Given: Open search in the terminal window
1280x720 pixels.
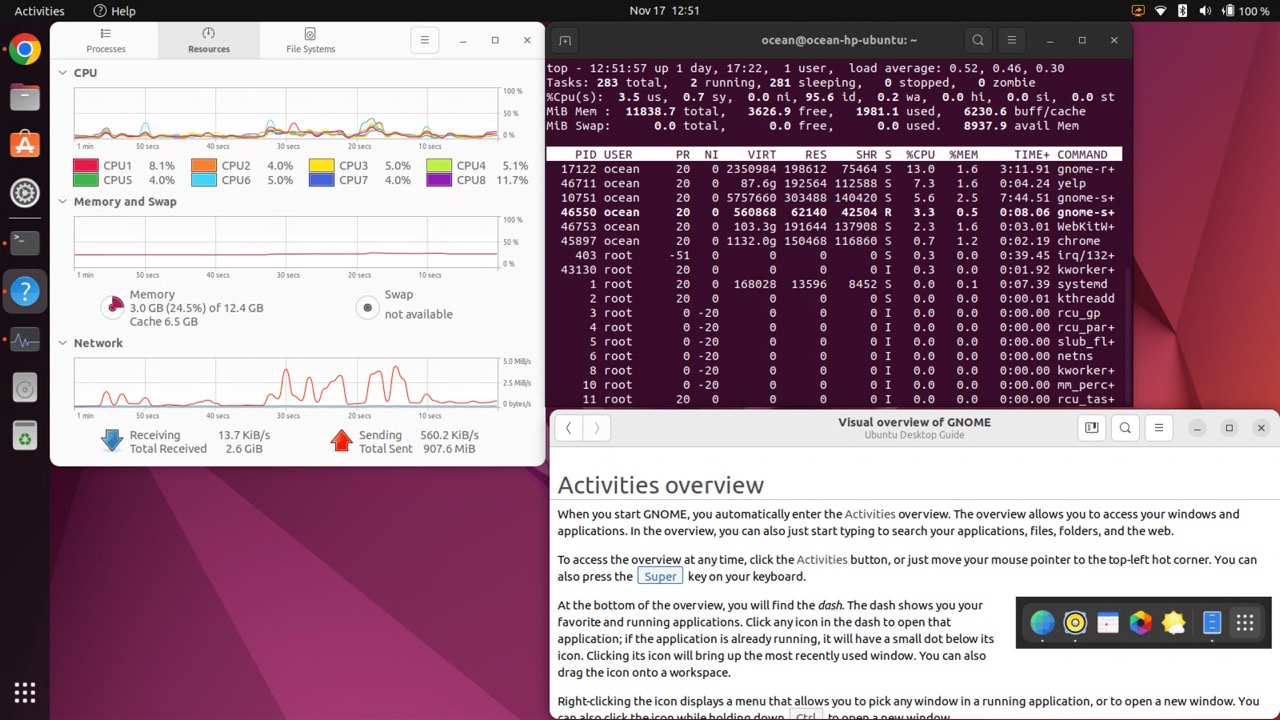Looking at the screenshot, I should (x=978, y=40).
